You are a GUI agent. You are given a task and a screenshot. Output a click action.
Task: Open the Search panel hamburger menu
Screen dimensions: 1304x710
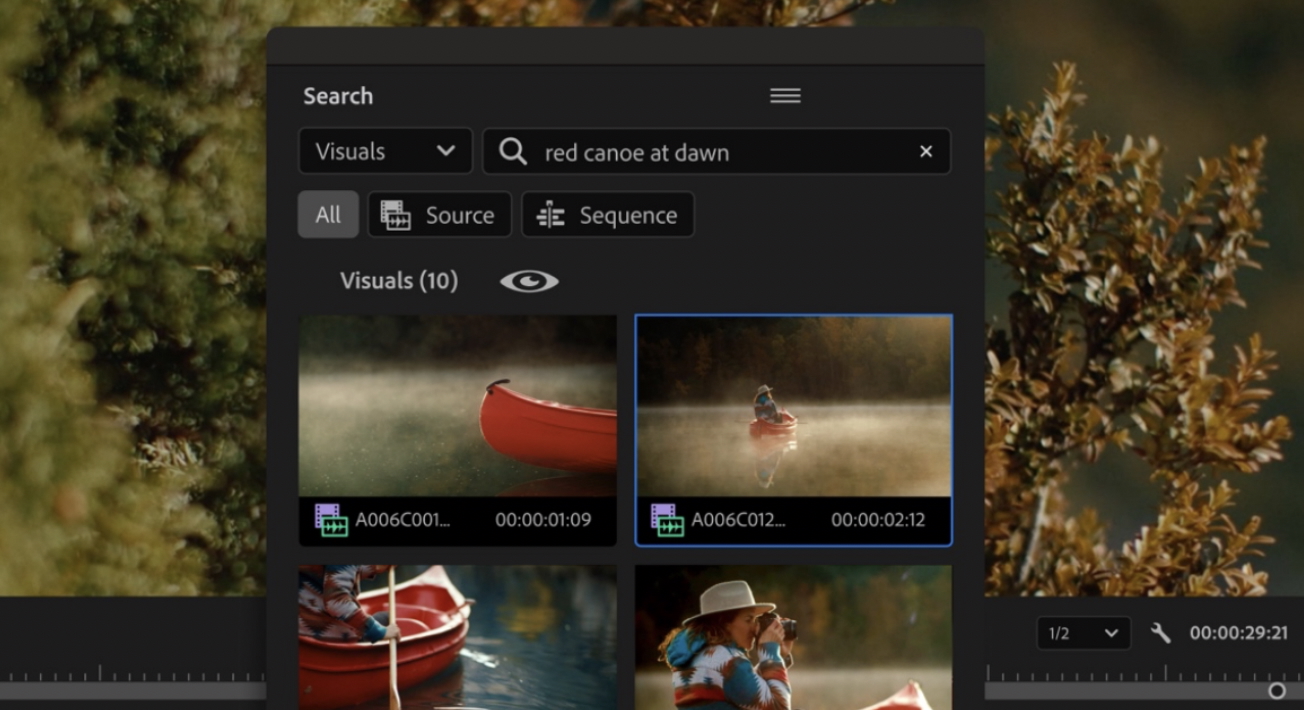785,95
